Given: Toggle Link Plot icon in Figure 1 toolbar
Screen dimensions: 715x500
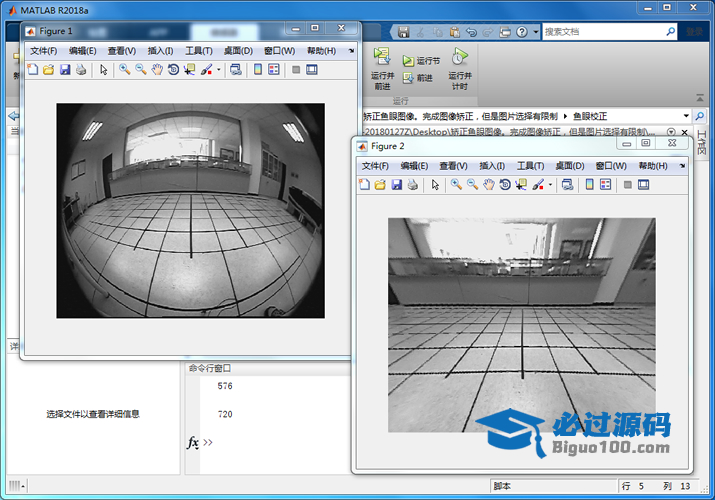Looking at the screenshot, I should point(235,70).
